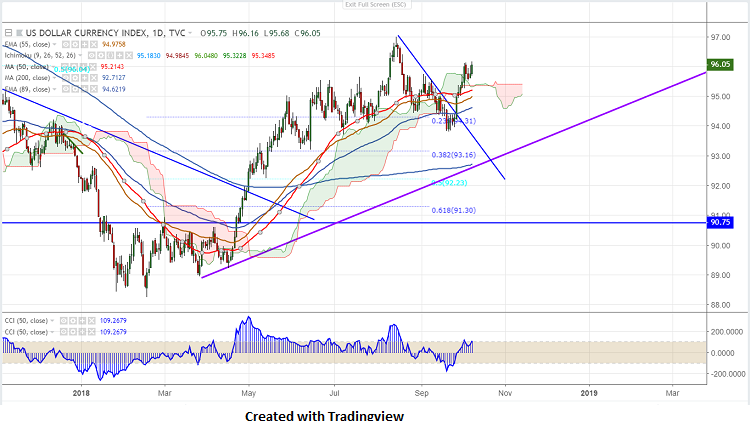Expand the EMA (55, close) dropdown arrow
Screen dimensions: 752x421
click(x=55, y=44)
